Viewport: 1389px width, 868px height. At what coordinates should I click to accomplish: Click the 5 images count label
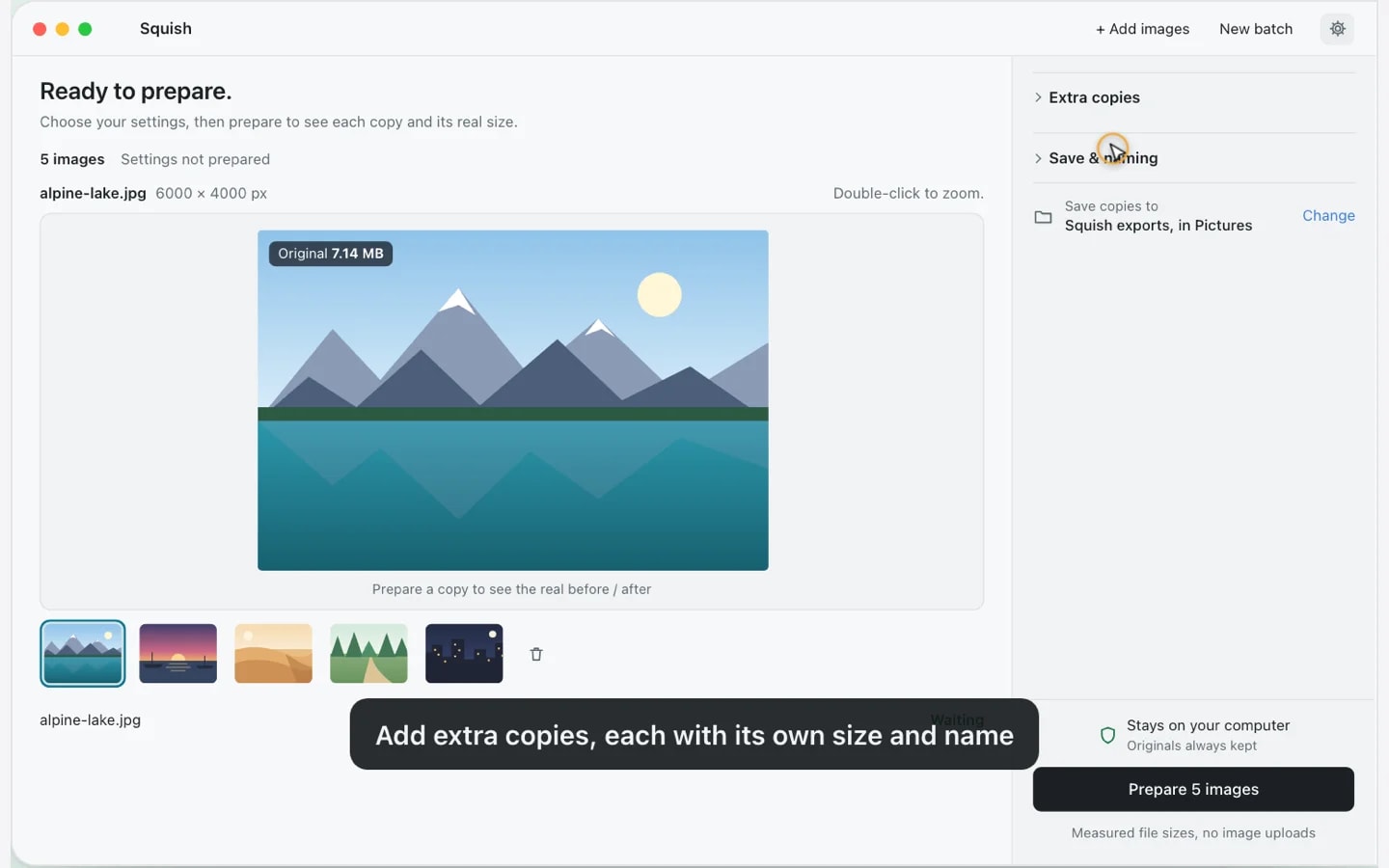point(72,159)
